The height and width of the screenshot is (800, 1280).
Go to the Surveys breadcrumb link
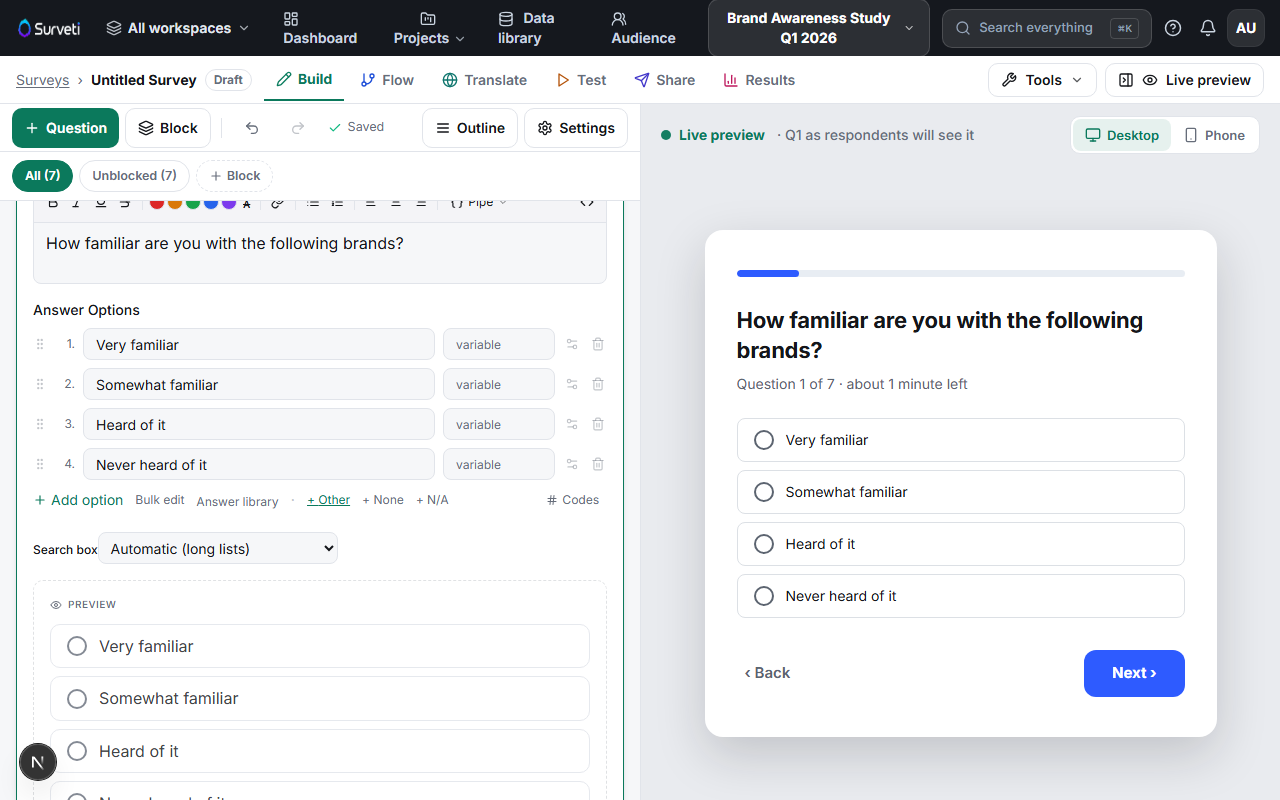click(x=43, y=80)
